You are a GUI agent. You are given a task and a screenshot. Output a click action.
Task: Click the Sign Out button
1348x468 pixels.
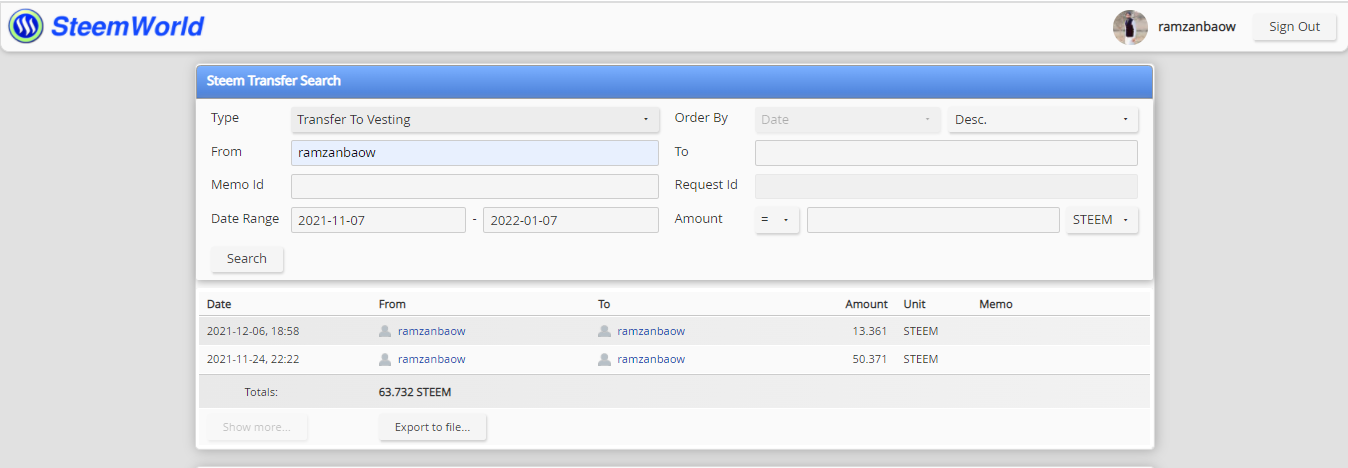tap(1294, 27)
